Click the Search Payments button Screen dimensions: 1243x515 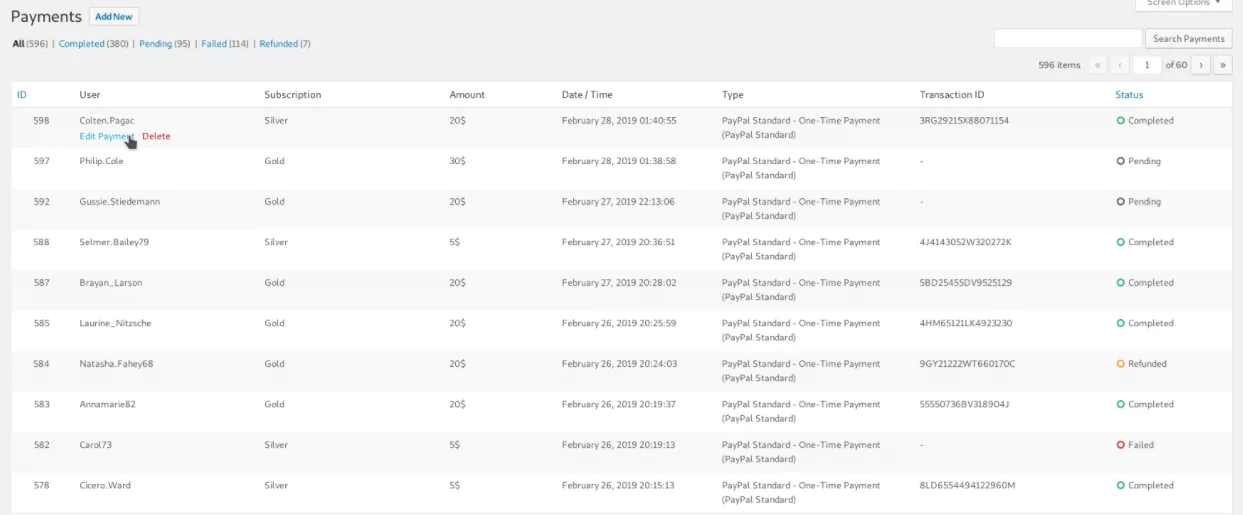coord(1188,38)
